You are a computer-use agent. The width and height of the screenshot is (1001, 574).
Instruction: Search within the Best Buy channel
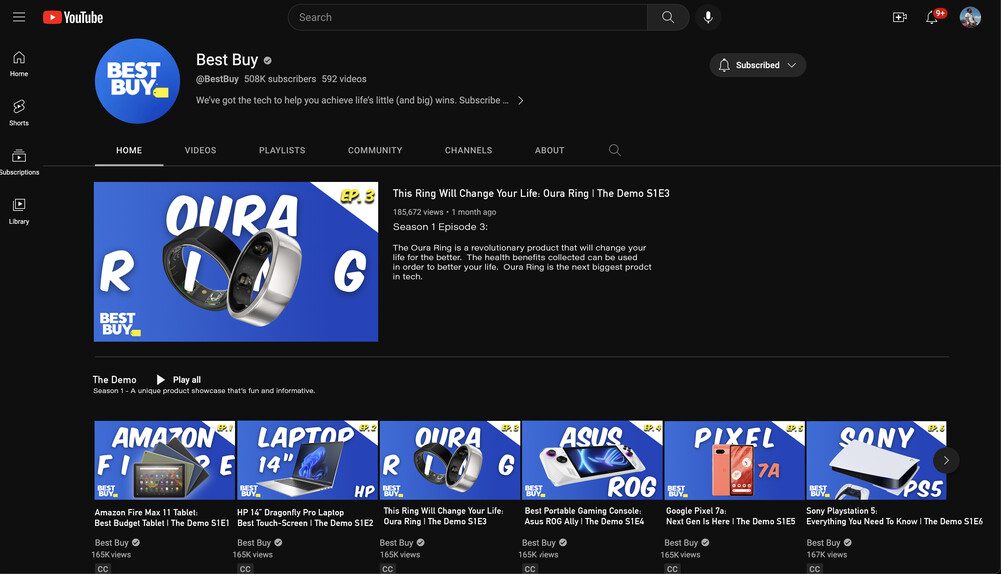coord(614,150)
